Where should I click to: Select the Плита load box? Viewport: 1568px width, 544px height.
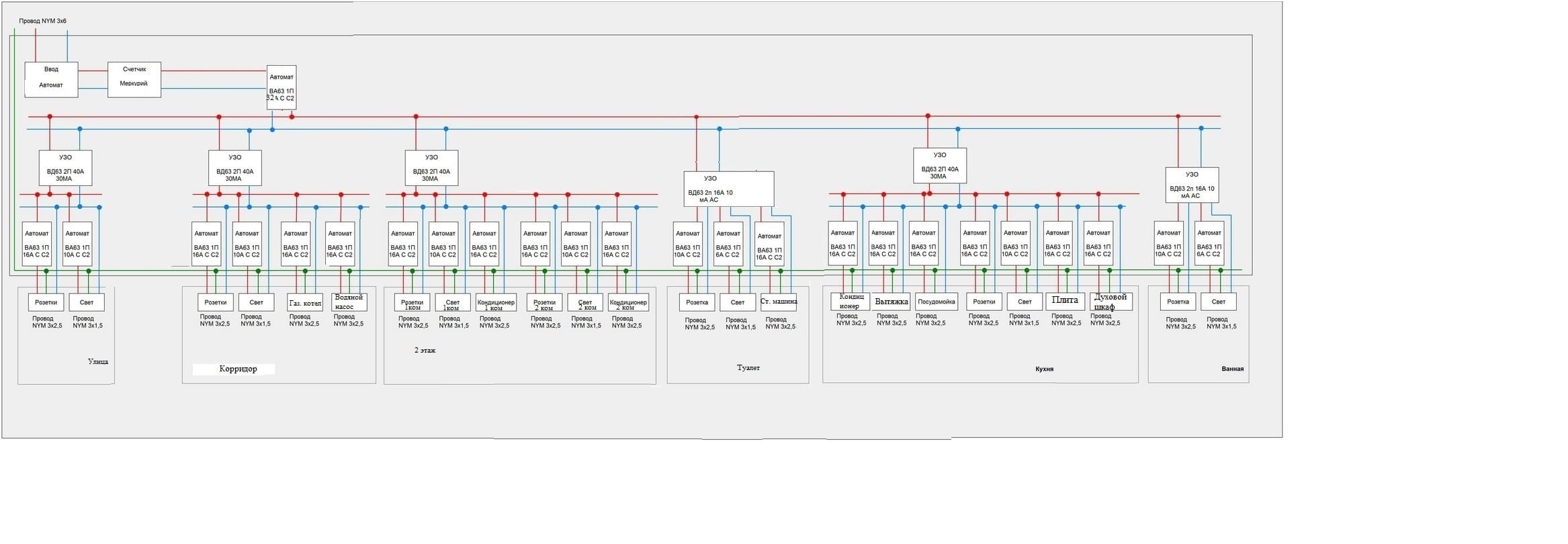click(1065, 301)
